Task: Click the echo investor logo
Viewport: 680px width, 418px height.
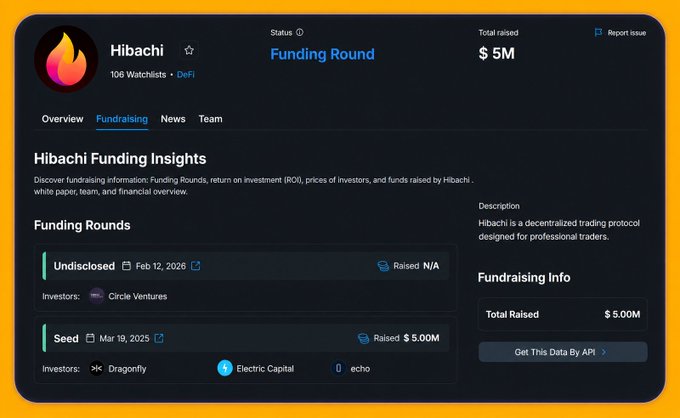Action: tap(338, 369)
